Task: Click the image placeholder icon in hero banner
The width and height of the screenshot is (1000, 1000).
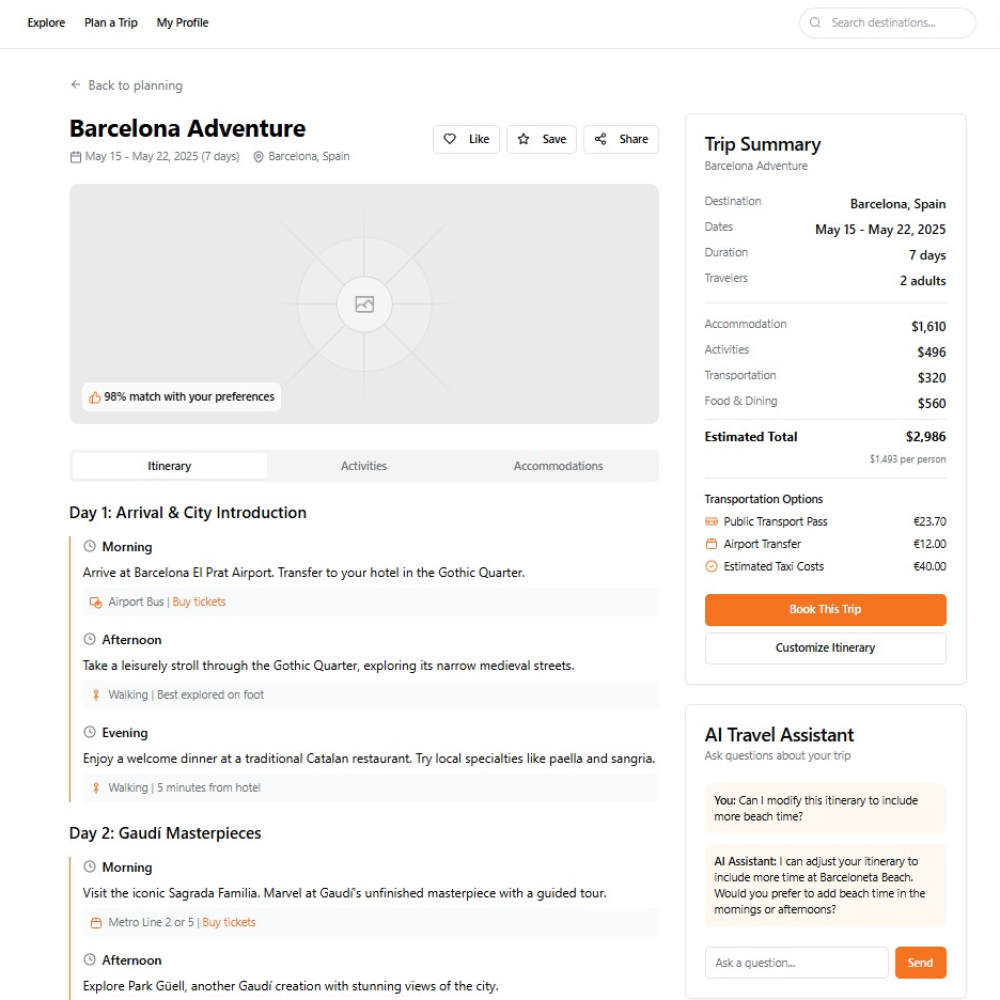Action: (x=364, y=304)
